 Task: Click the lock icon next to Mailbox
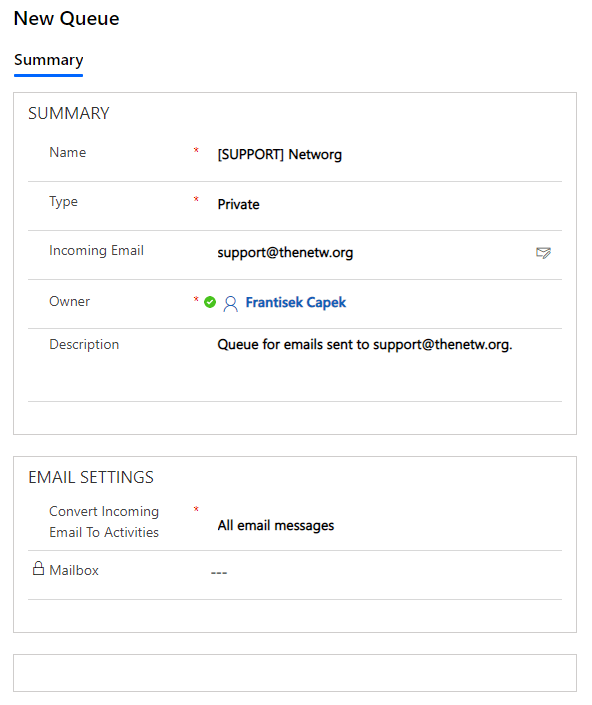38,568
